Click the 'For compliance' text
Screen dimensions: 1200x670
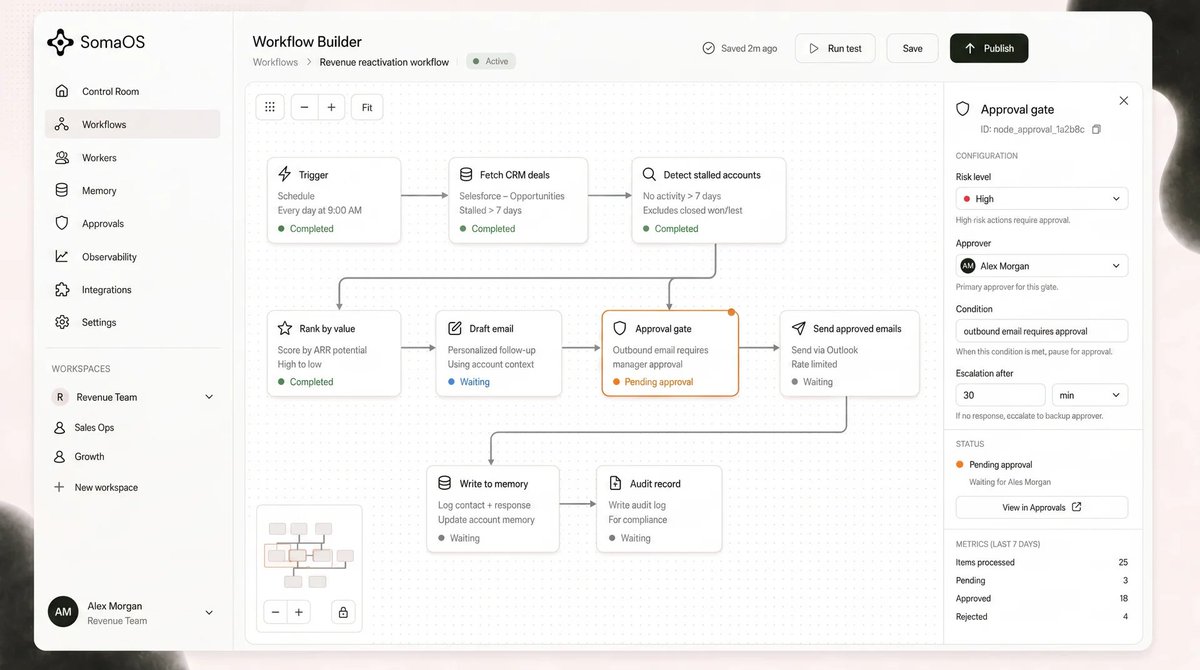[x=638, y=519]
